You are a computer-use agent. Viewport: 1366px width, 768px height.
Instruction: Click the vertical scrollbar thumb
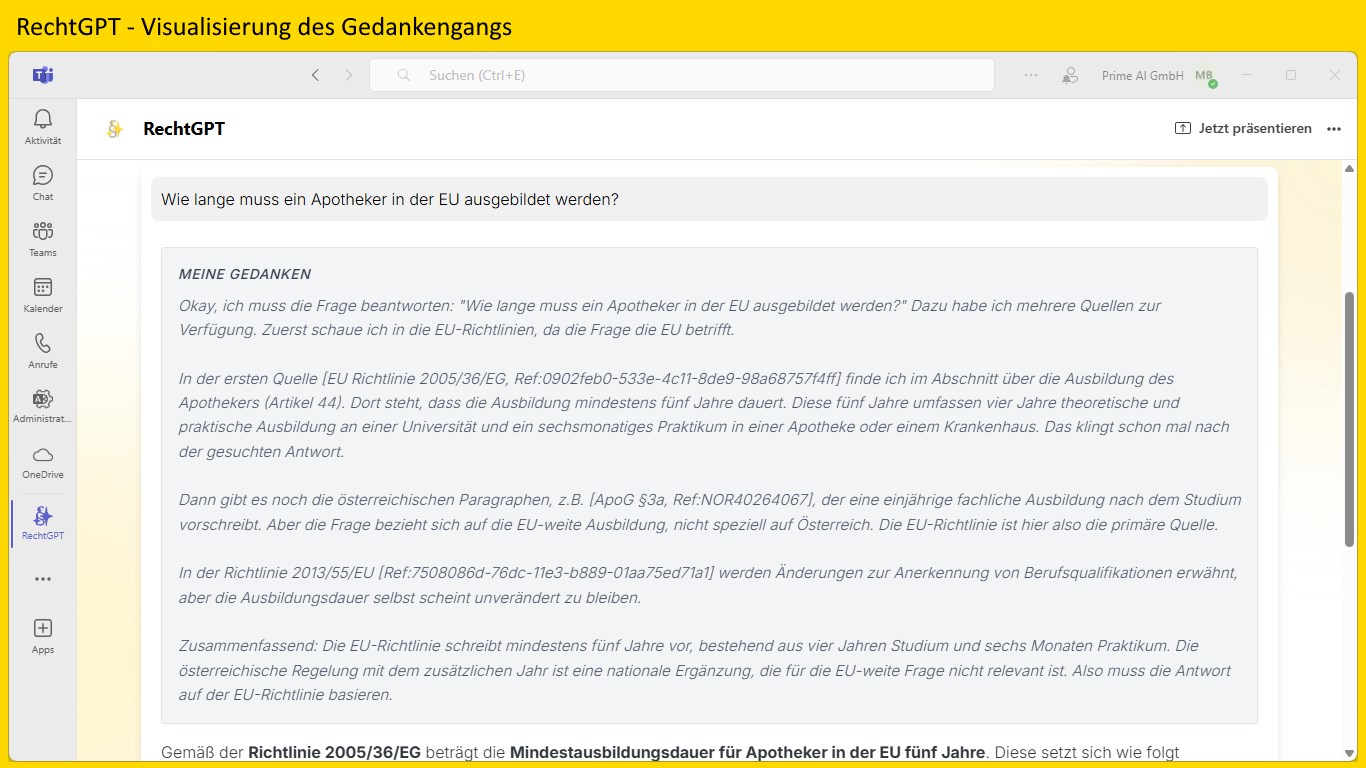pos(1349,418)
